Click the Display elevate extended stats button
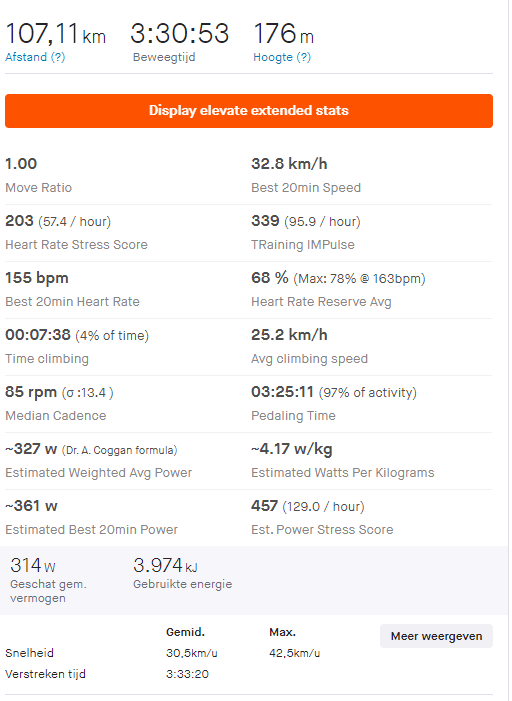 click(249, 111)
